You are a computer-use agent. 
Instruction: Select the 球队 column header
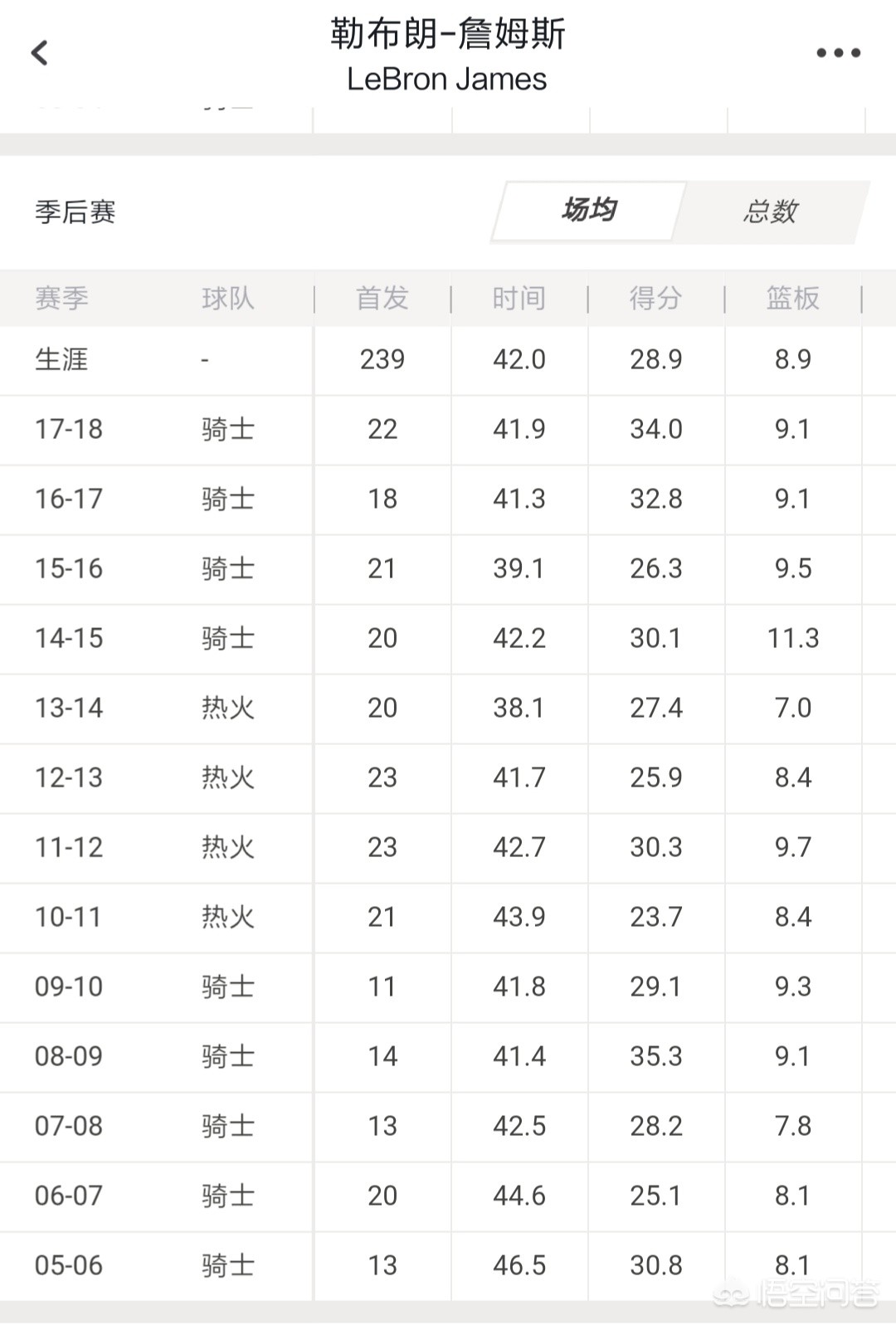(227, 298)
